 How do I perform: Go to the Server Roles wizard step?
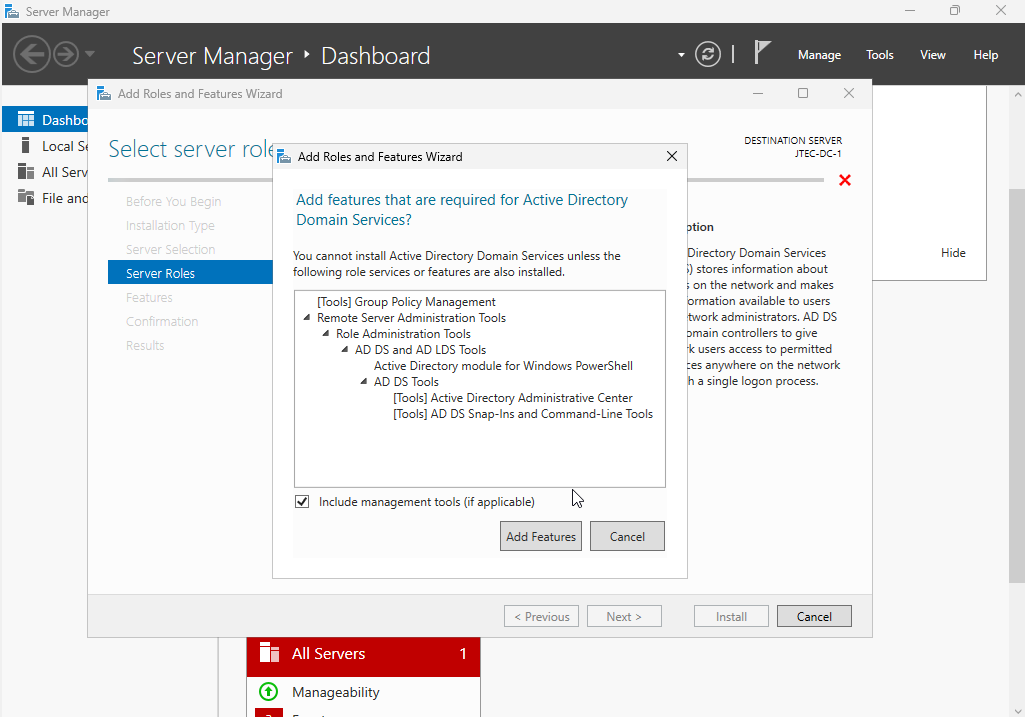(x=190, y=273)
